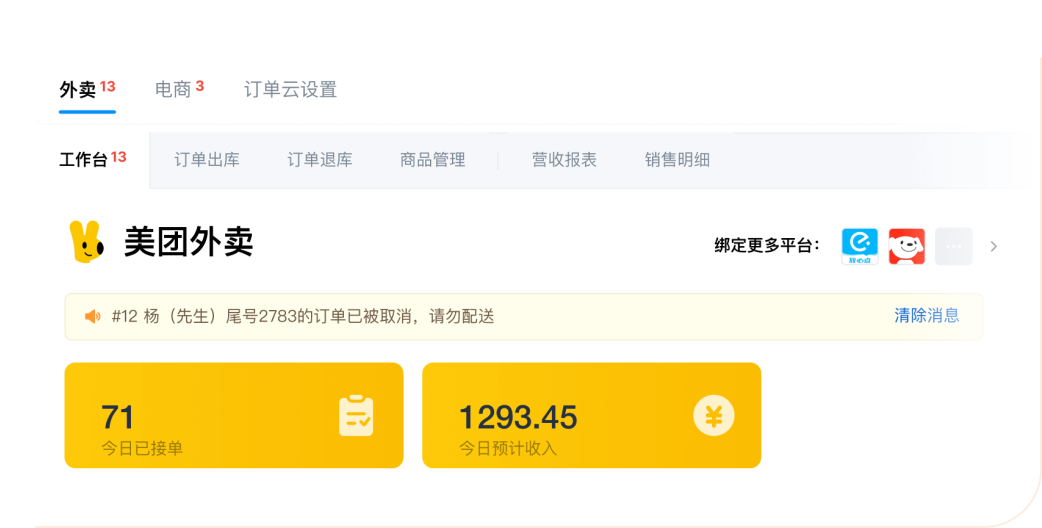Select the Ele.me blue platform icon

pos(860,246)
